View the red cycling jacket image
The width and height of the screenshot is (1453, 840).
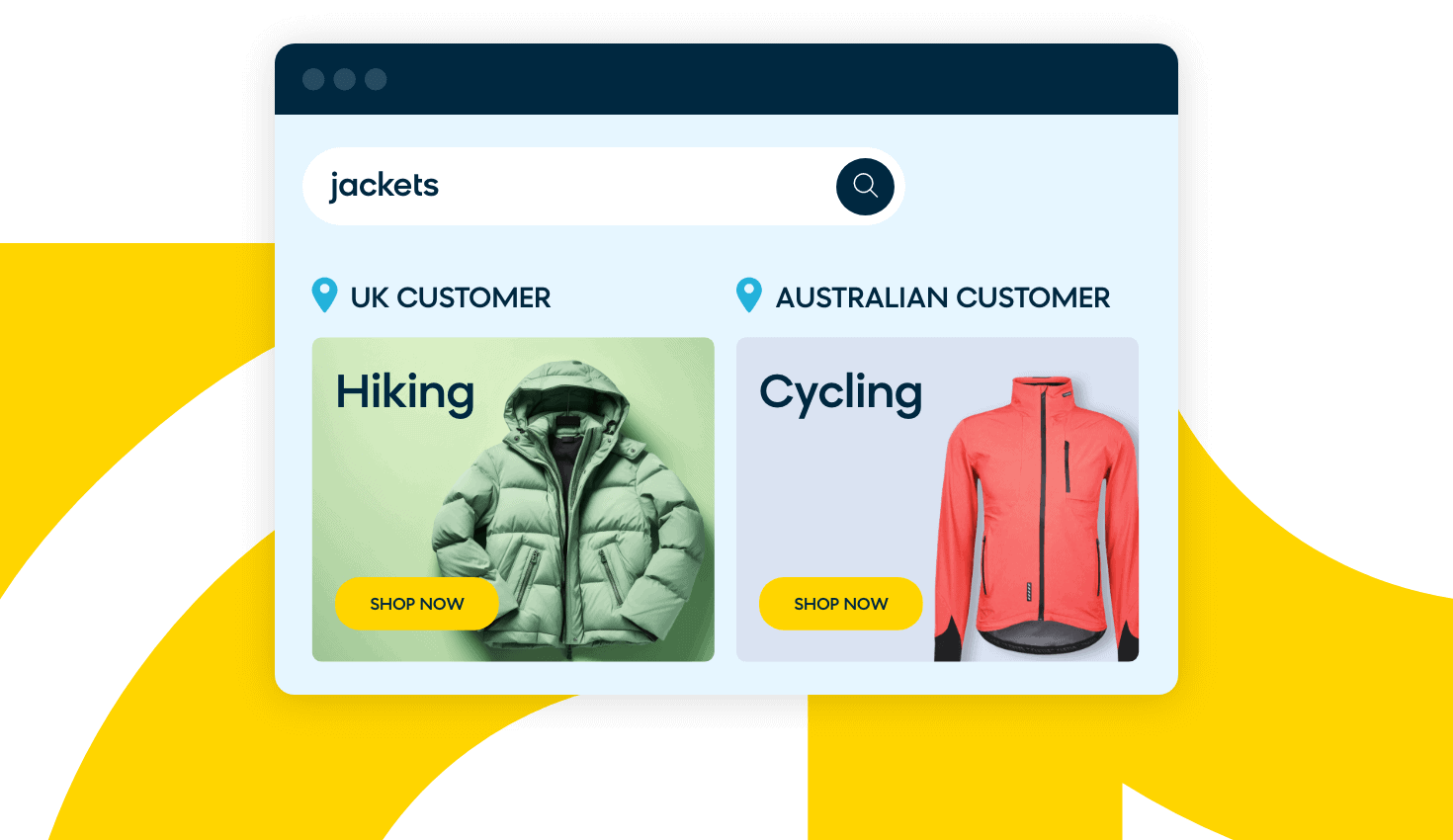coord(1037,519)
